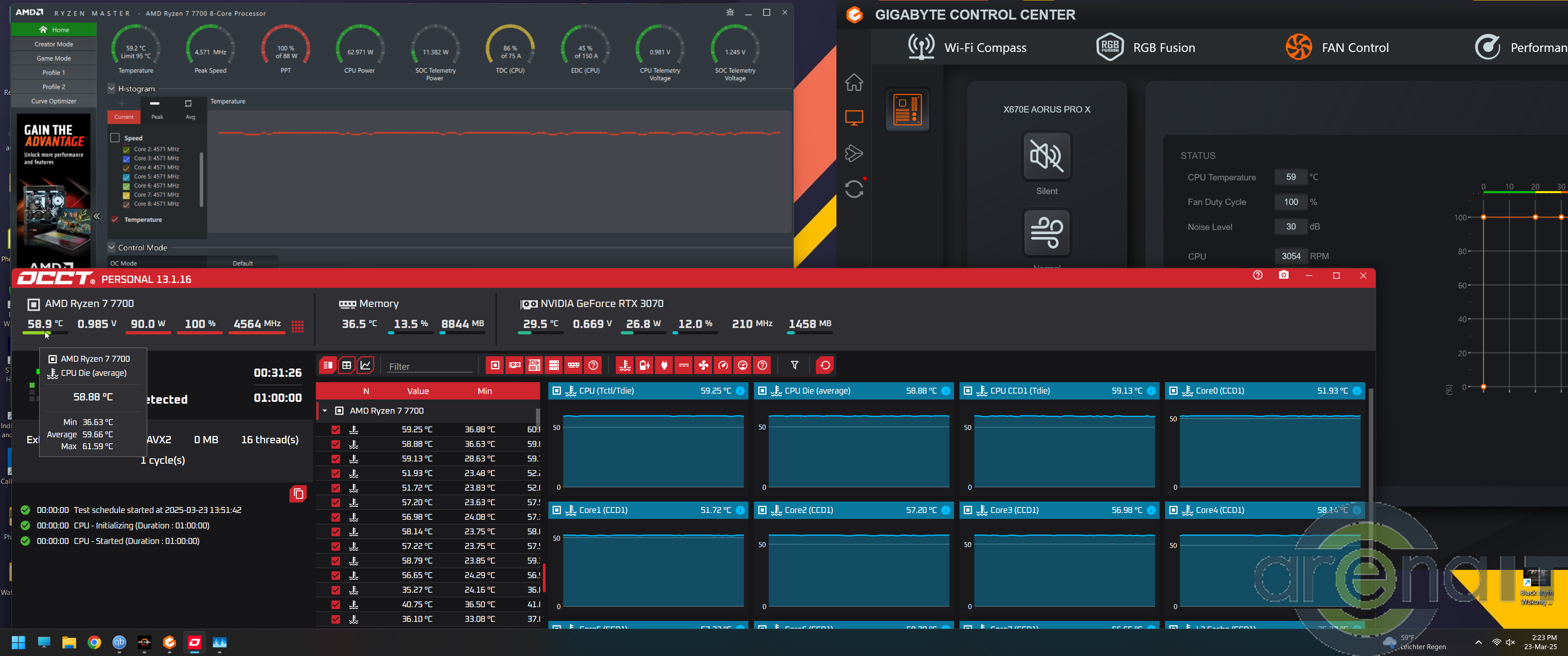
Task: Switch OCCT monitoring to graph view
Action: [x=365, y=365]
